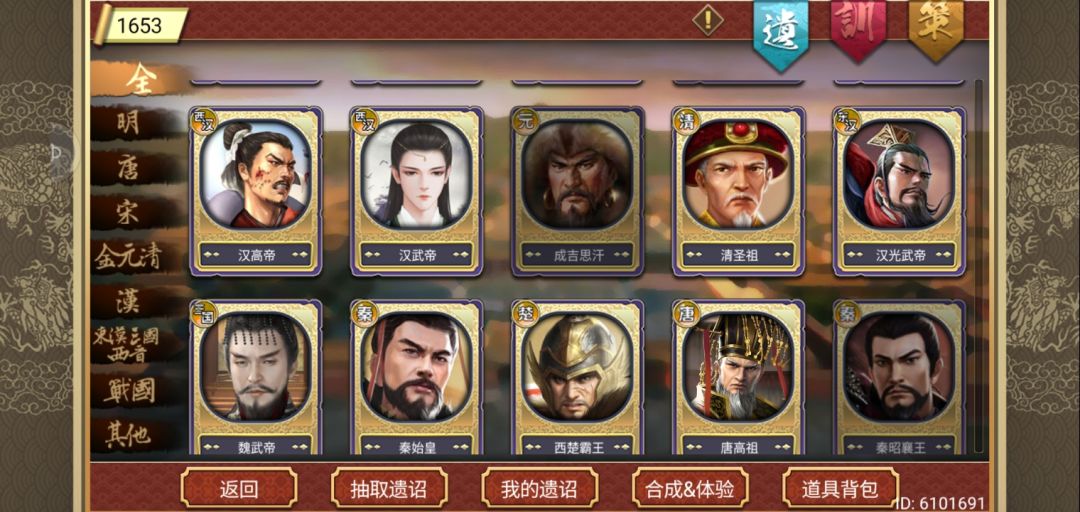Open the 汉光武帝 card
The width and height of the screenshot is (1080, 512).
point(899,191)
